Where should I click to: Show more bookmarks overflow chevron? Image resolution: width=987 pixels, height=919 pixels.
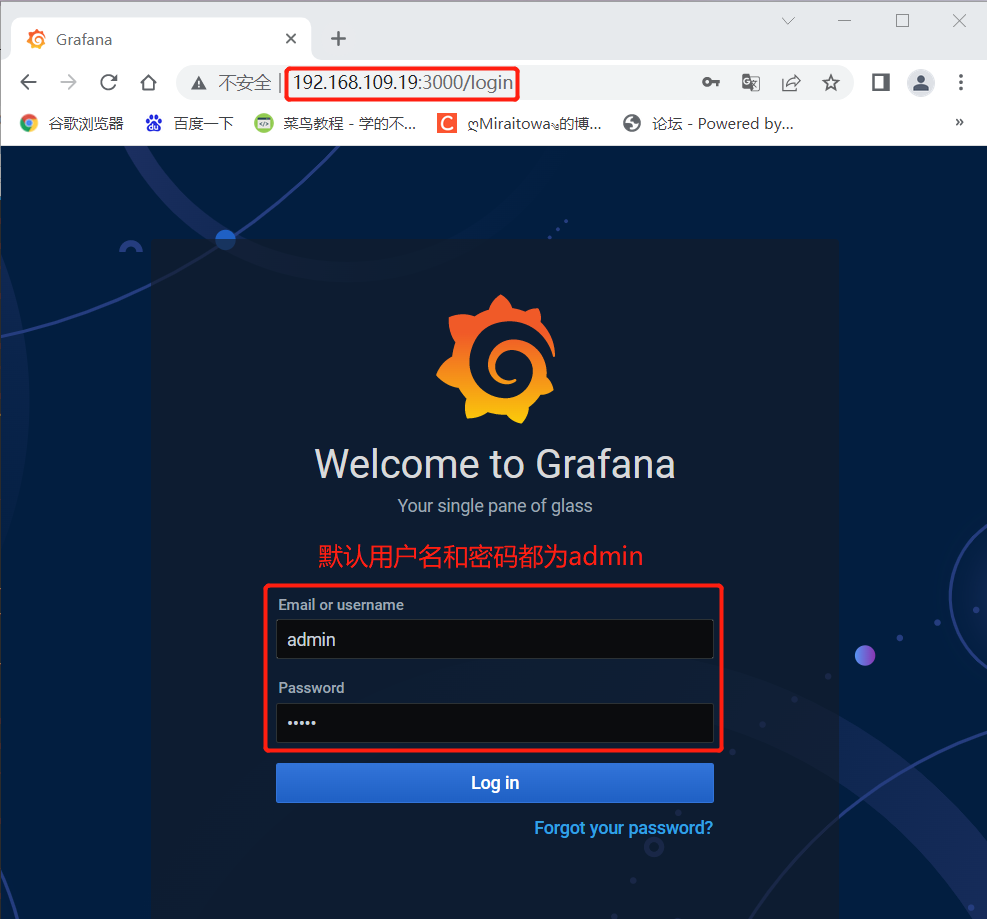point(959,123)
